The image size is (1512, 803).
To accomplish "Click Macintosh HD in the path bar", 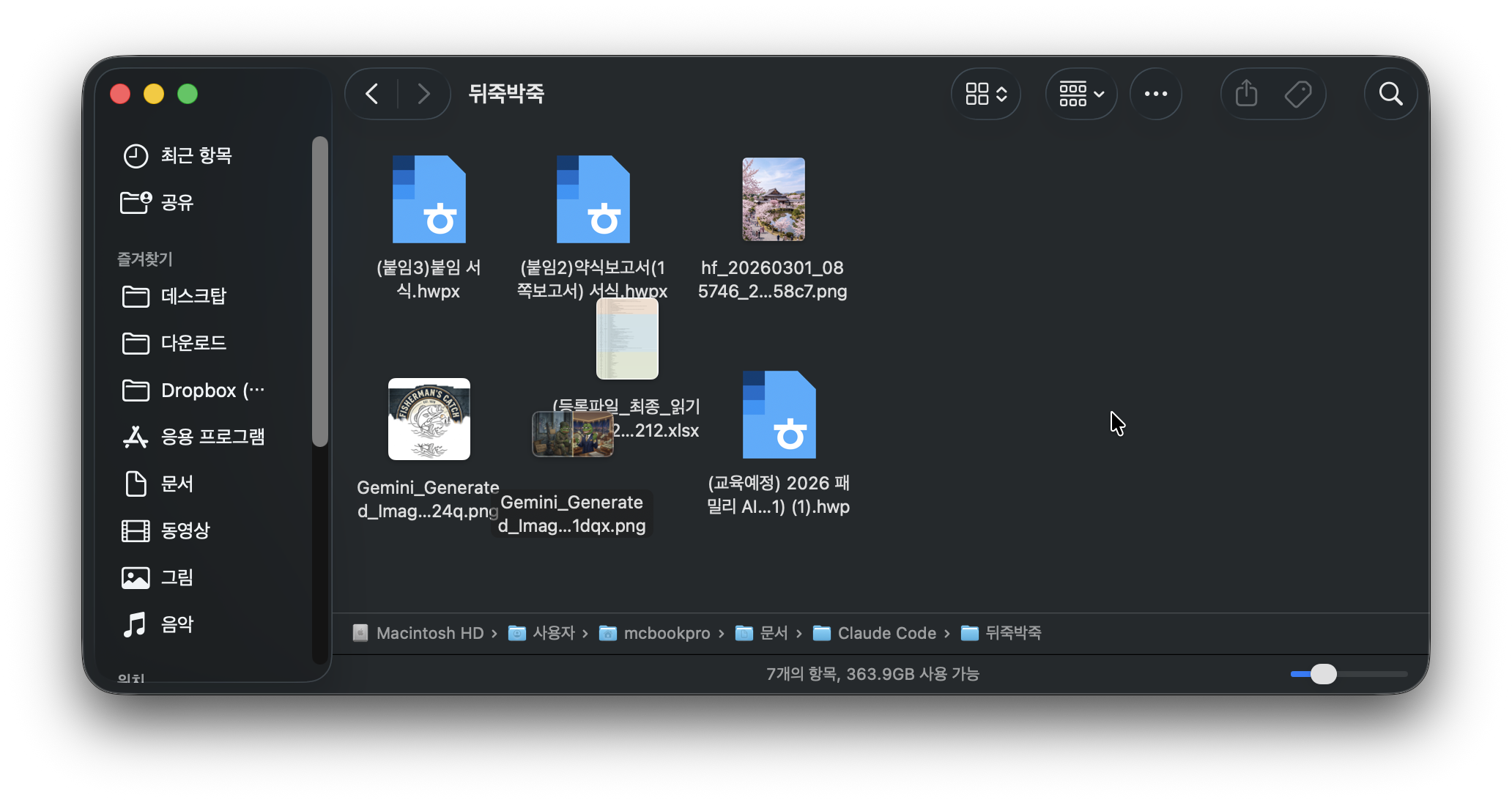I will coord(429,633).
